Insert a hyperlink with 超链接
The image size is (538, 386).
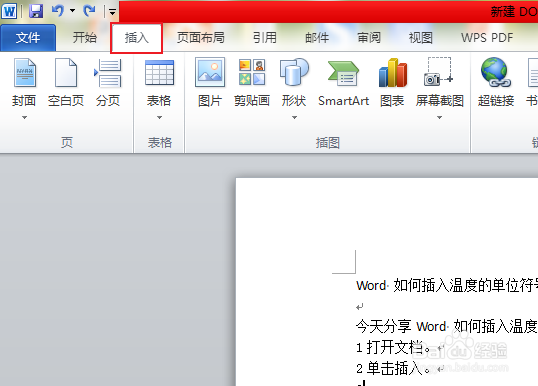coord(496,82)
